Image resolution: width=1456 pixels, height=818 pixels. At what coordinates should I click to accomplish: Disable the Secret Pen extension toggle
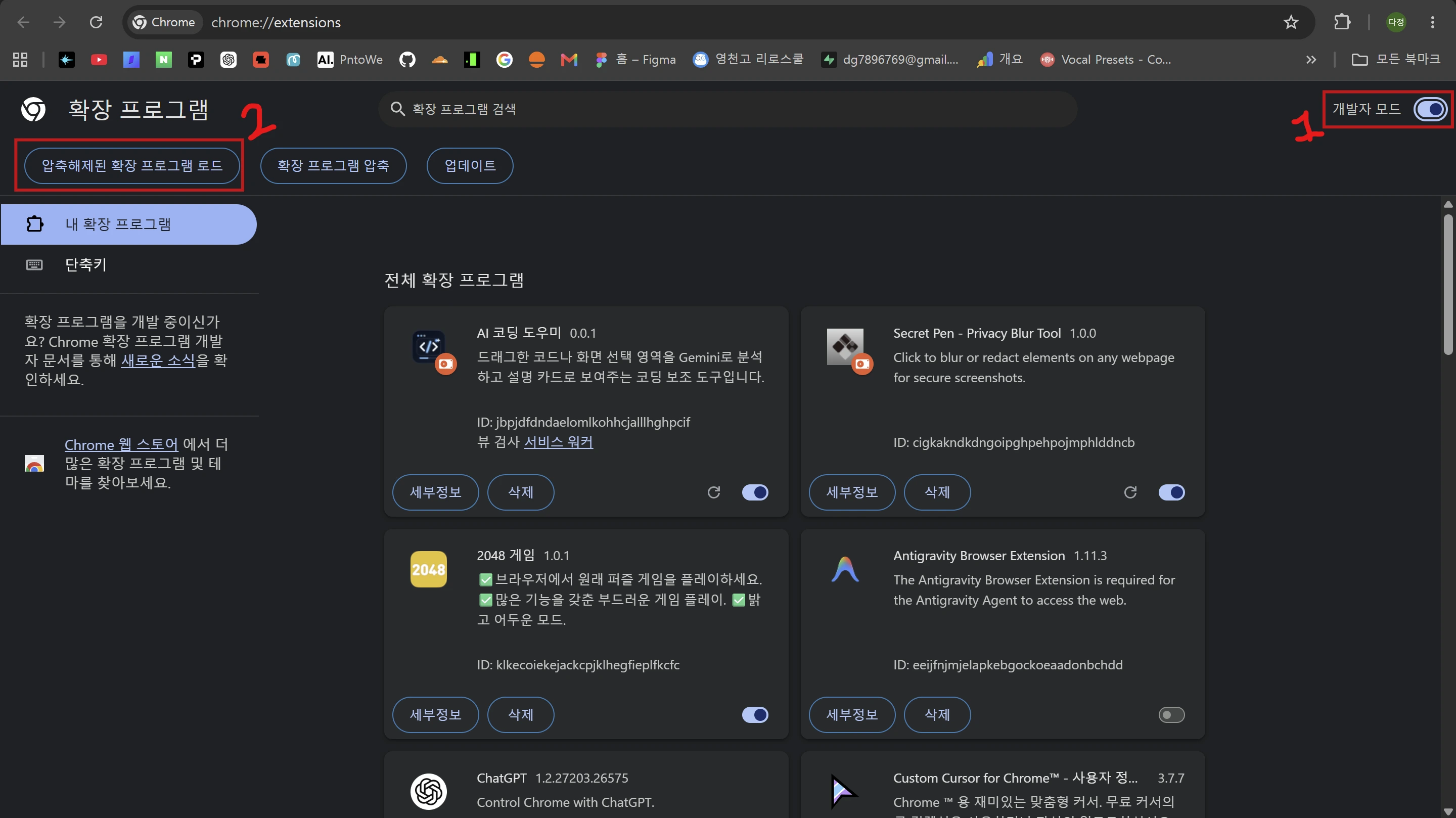(x=1172, y=492)
